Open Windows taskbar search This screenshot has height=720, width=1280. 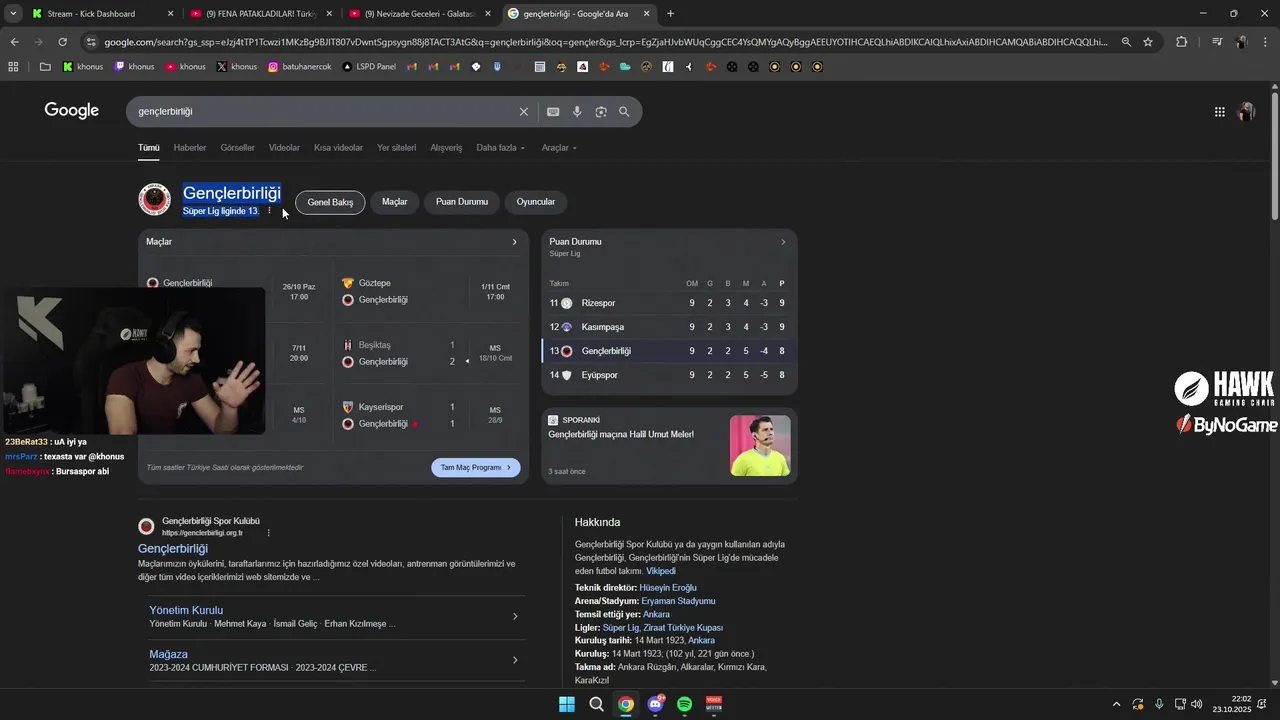(x=596, y=704)
